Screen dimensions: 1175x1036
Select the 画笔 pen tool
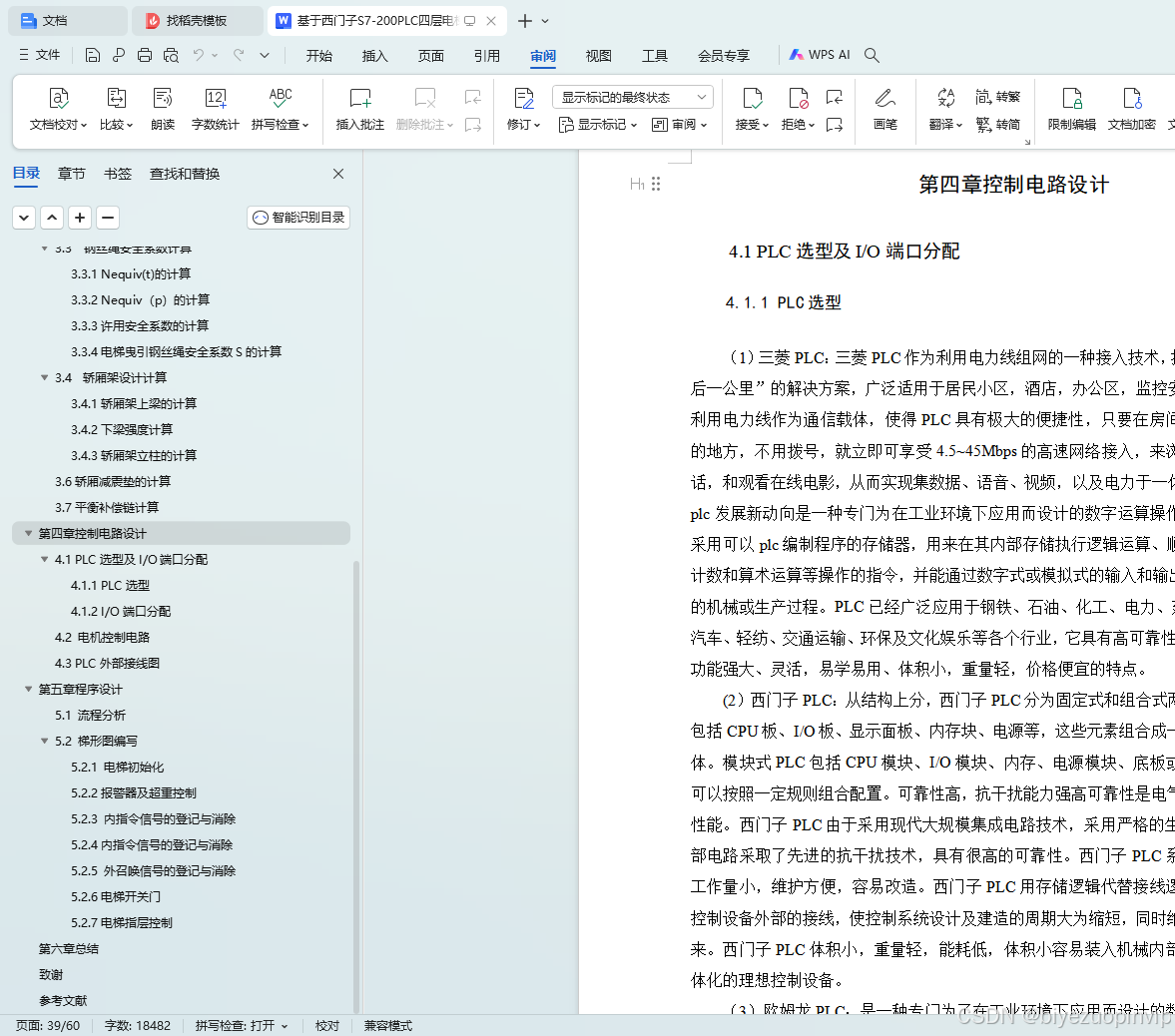[885, 110]
